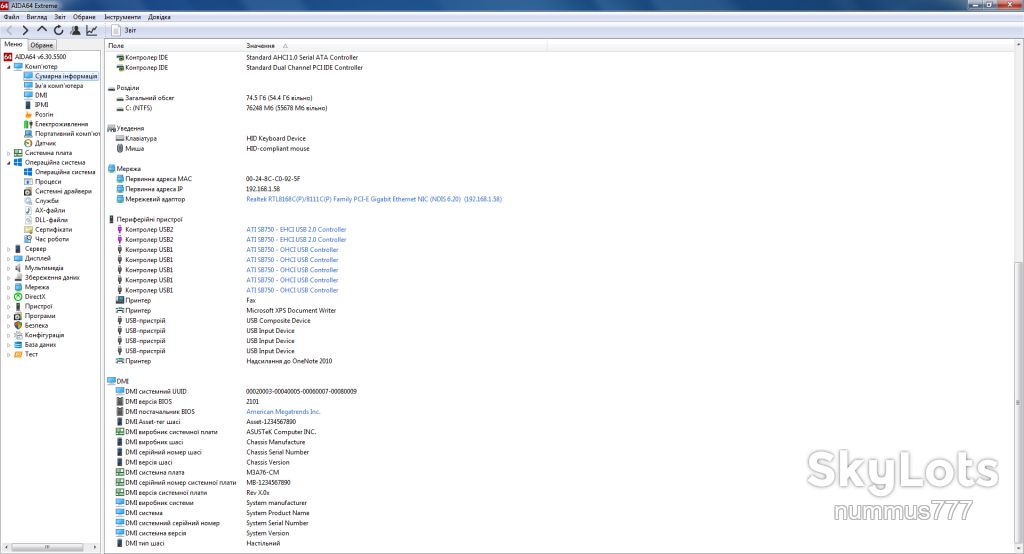Select the IPMI tree icon

[x=28, y=105]
